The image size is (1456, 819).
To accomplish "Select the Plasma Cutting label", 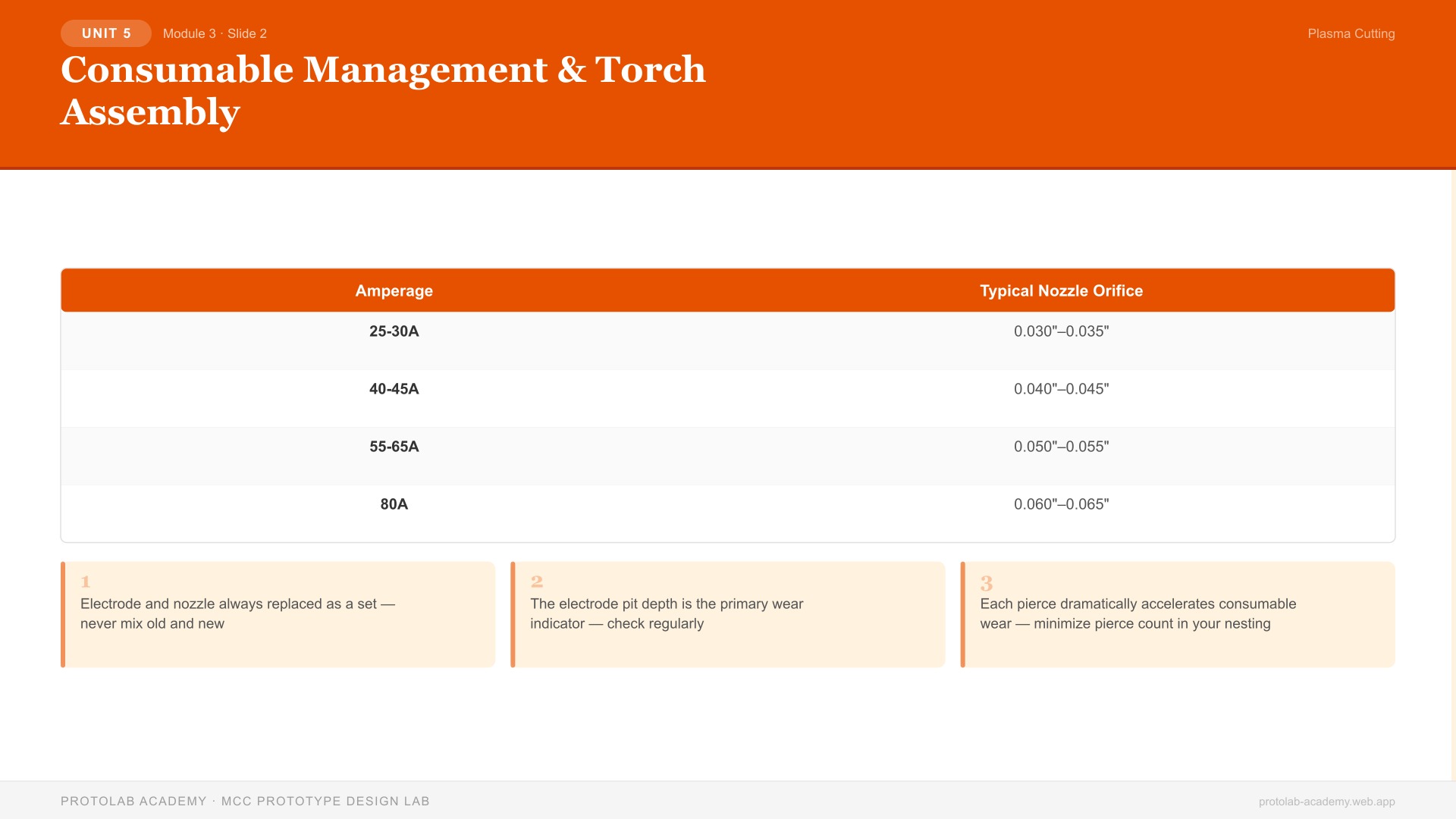I will click(x=1351, y=33).
